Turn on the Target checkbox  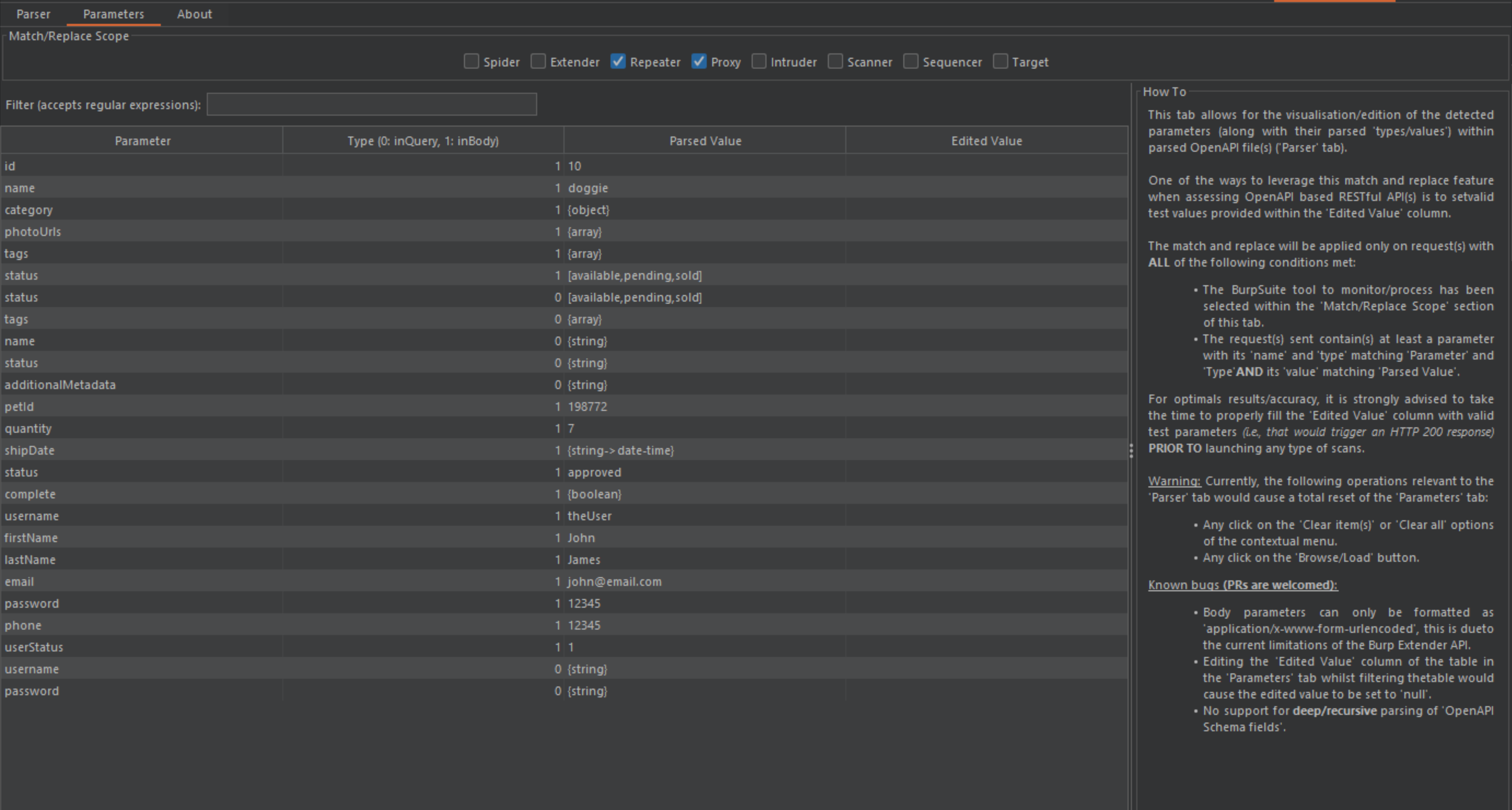click(1000, 62)
